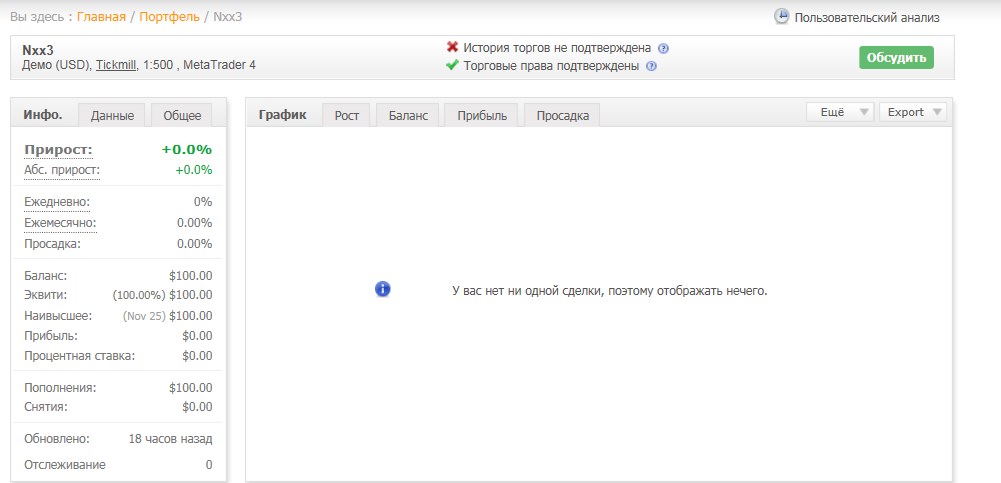Click the +0.0% Прирост value
This screenshot has height=483, width=1001.
186,150
